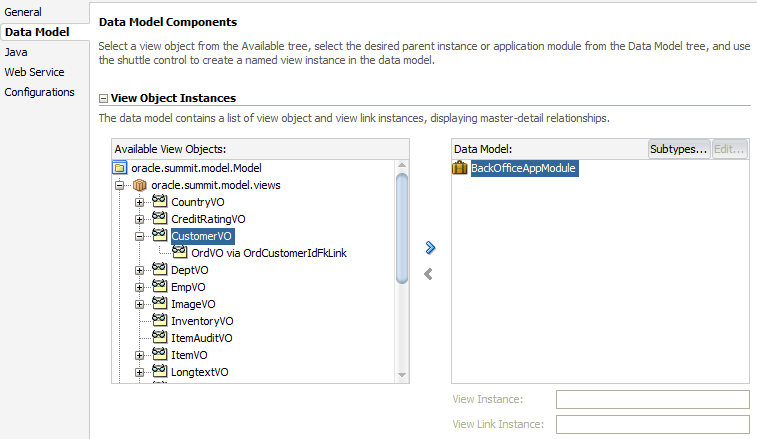The image size is (757, 439).
Task: Click the InventoryVO view object icon
Action: [x=159, y=321]
